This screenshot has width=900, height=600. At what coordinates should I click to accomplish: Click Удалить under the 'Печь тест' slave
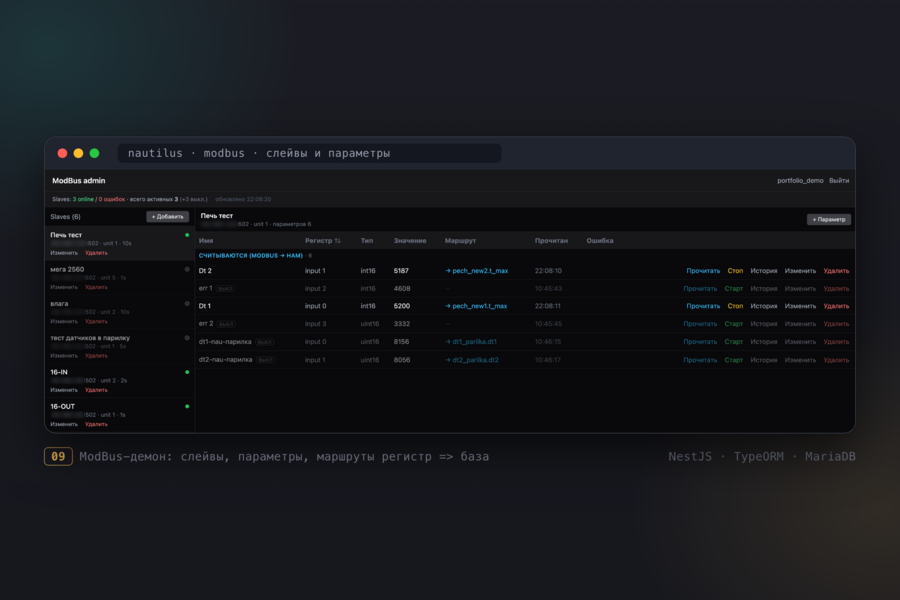tap(96, 253)
